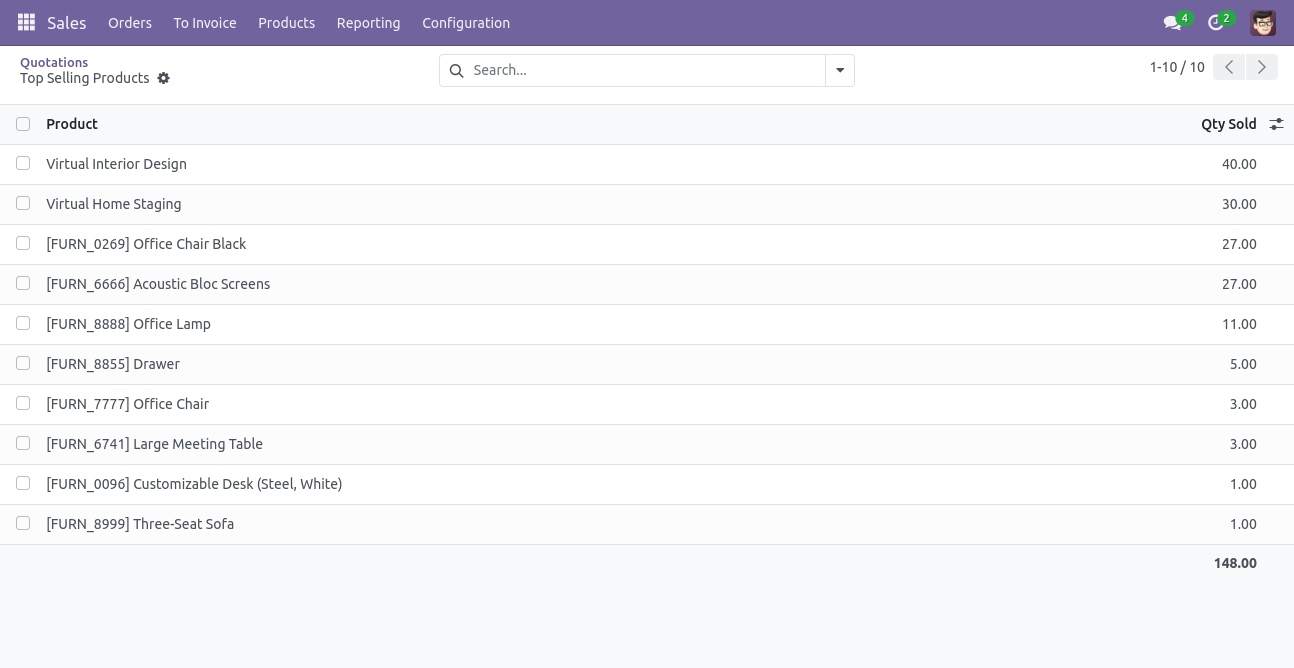The height and width of the screenshot is (668, 1294).
Task: Select the Office Lamp row checkbox
Action: pyautogui.click(x=23, y=323)
